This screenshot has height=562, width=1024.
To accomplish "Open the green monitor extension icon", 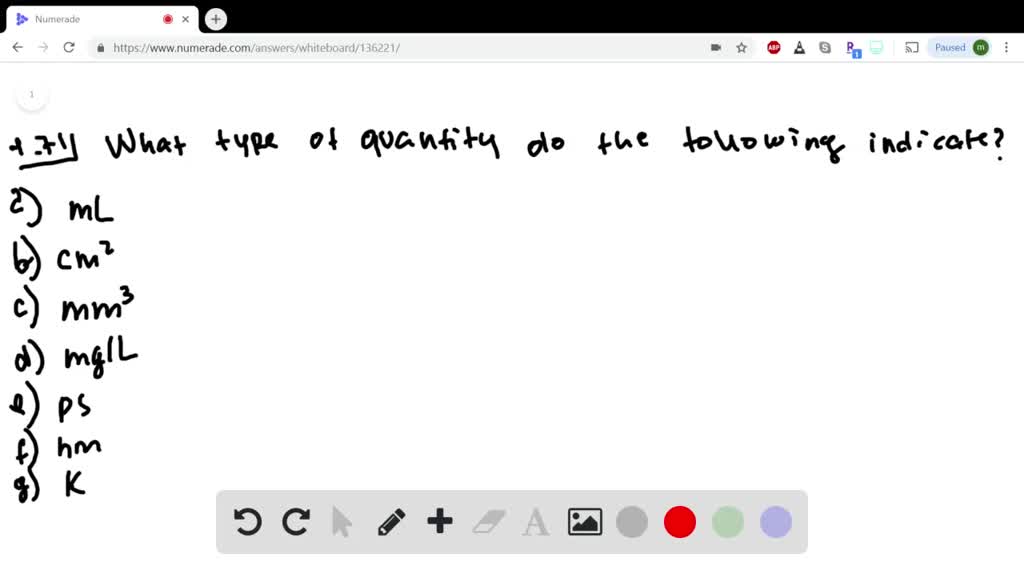I will point(876,48).
